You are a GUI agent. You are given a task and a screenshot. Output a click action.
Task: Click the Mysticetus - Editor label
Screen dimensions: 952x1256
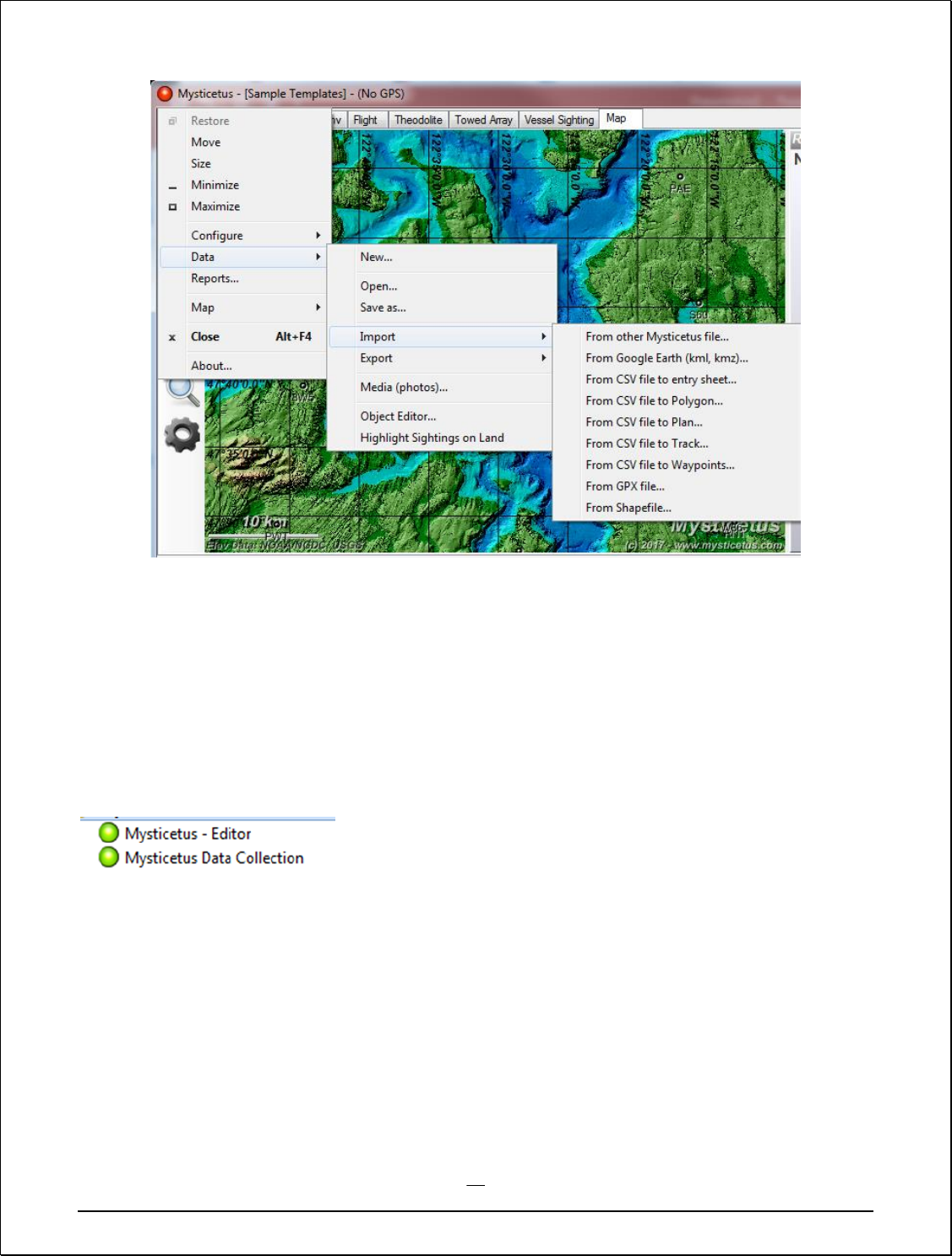coord(188,834)
